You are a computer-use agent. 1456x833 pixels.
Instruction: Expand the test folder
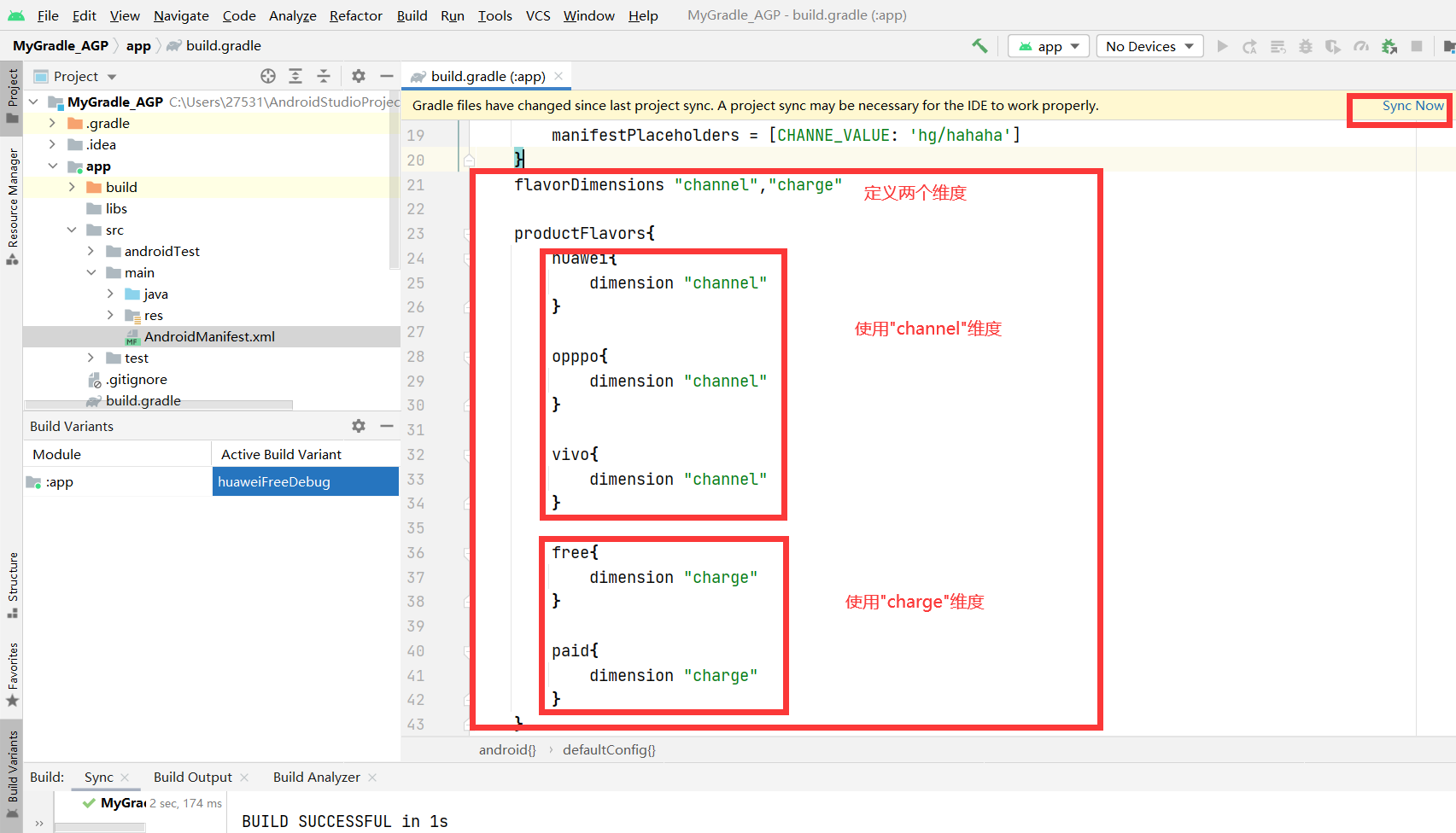point(91,358)
